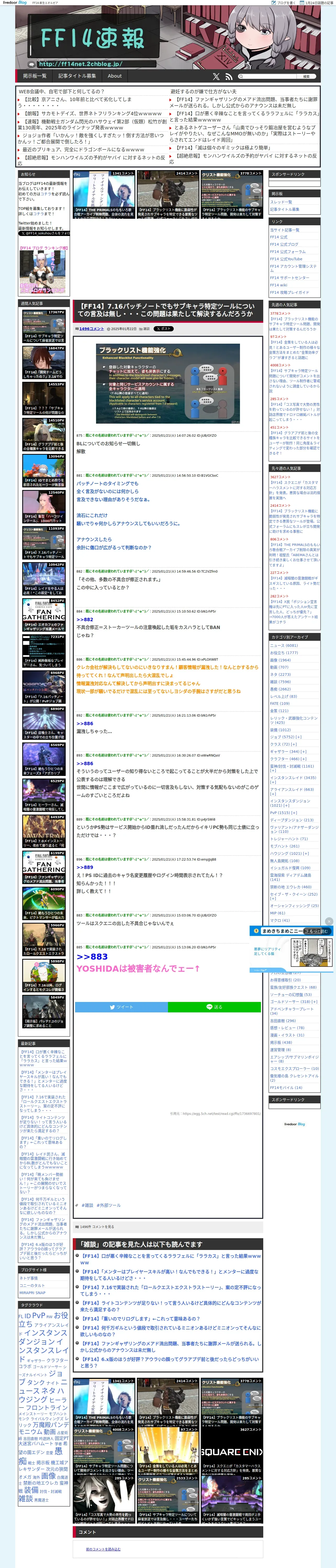
Task: Open the FF14 公式ブログ link in the リンク box
Action: coord(284,244)
